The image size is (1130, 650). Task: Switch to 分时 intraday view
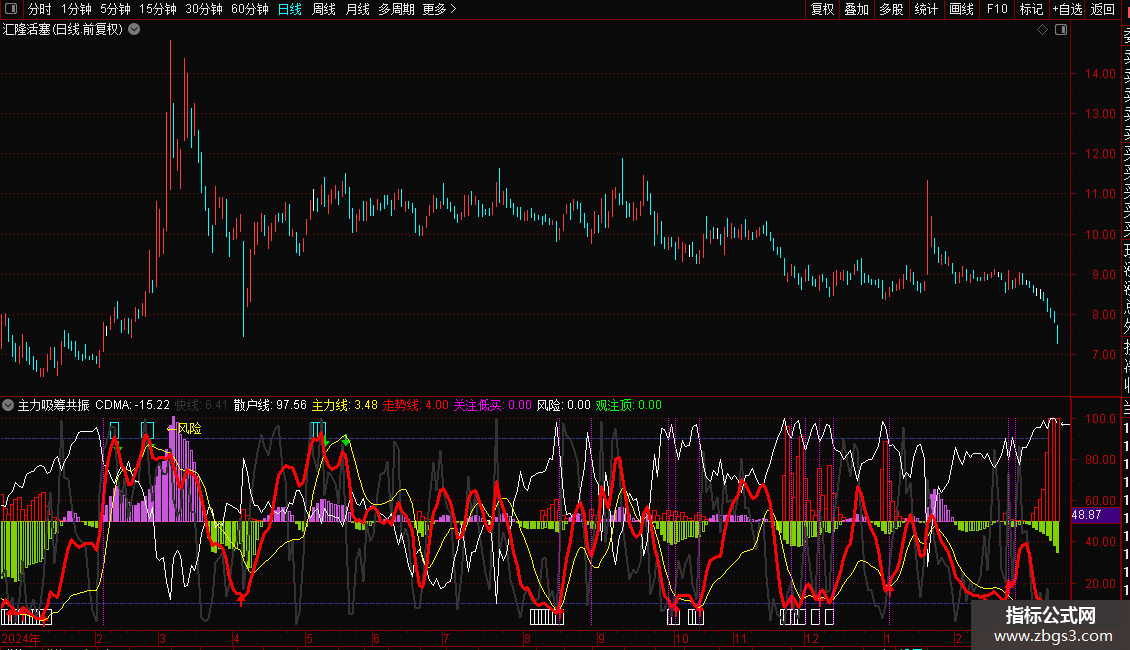click(39, 9)
